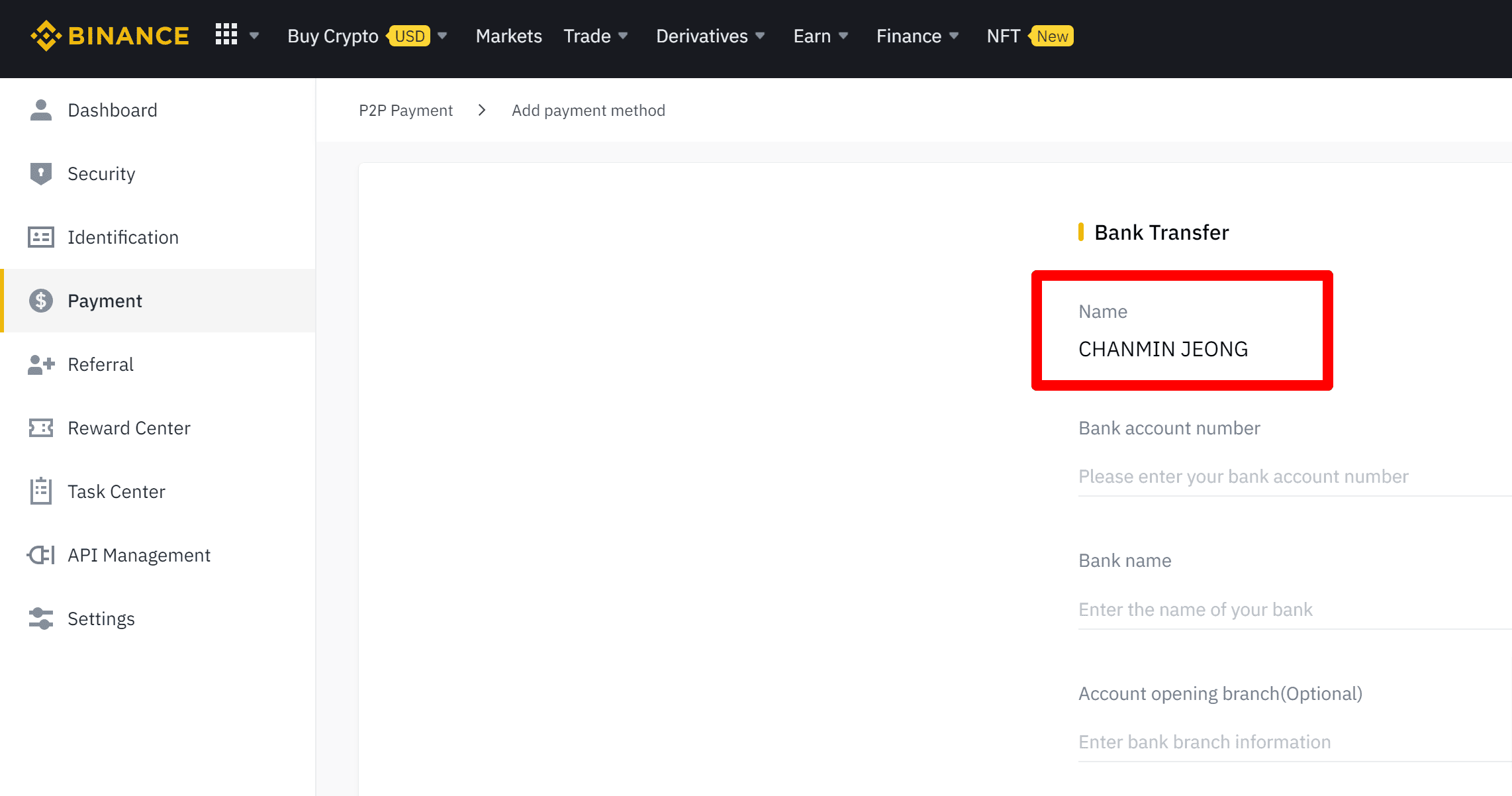Viewport: 1512px width, 796px height.
Task: Go back to P2P Payment breadcrumb
Action: [x=406, y=111]
